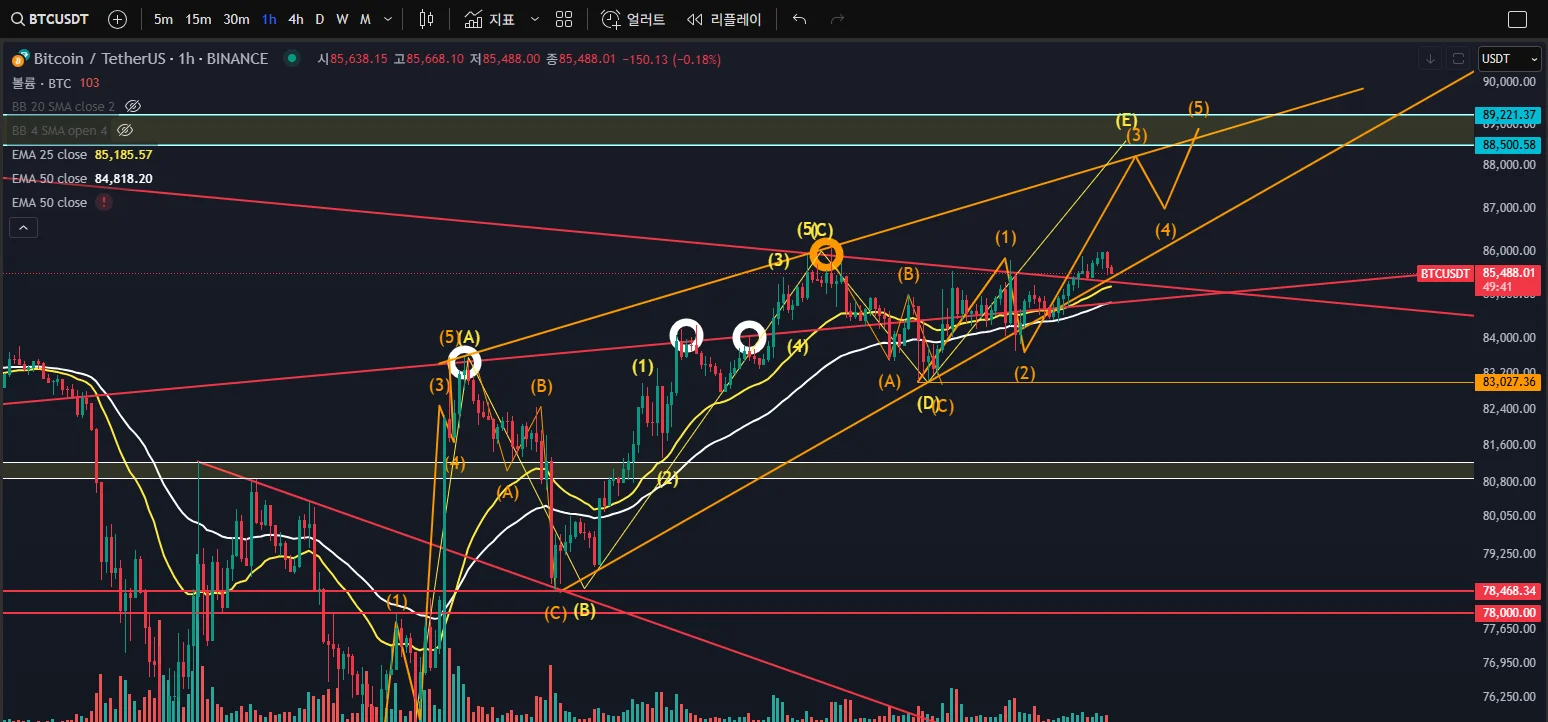Select the 15m timeframe
This screenshot has width=1548, height=722.
(198, 19)
